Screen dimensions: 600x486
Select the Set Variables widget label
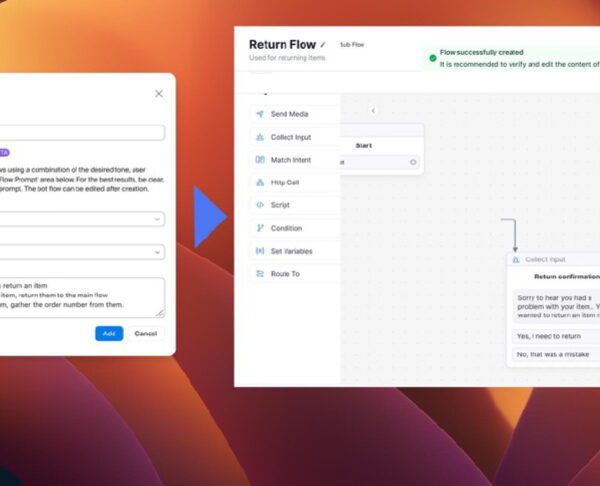tap(292, 251)
